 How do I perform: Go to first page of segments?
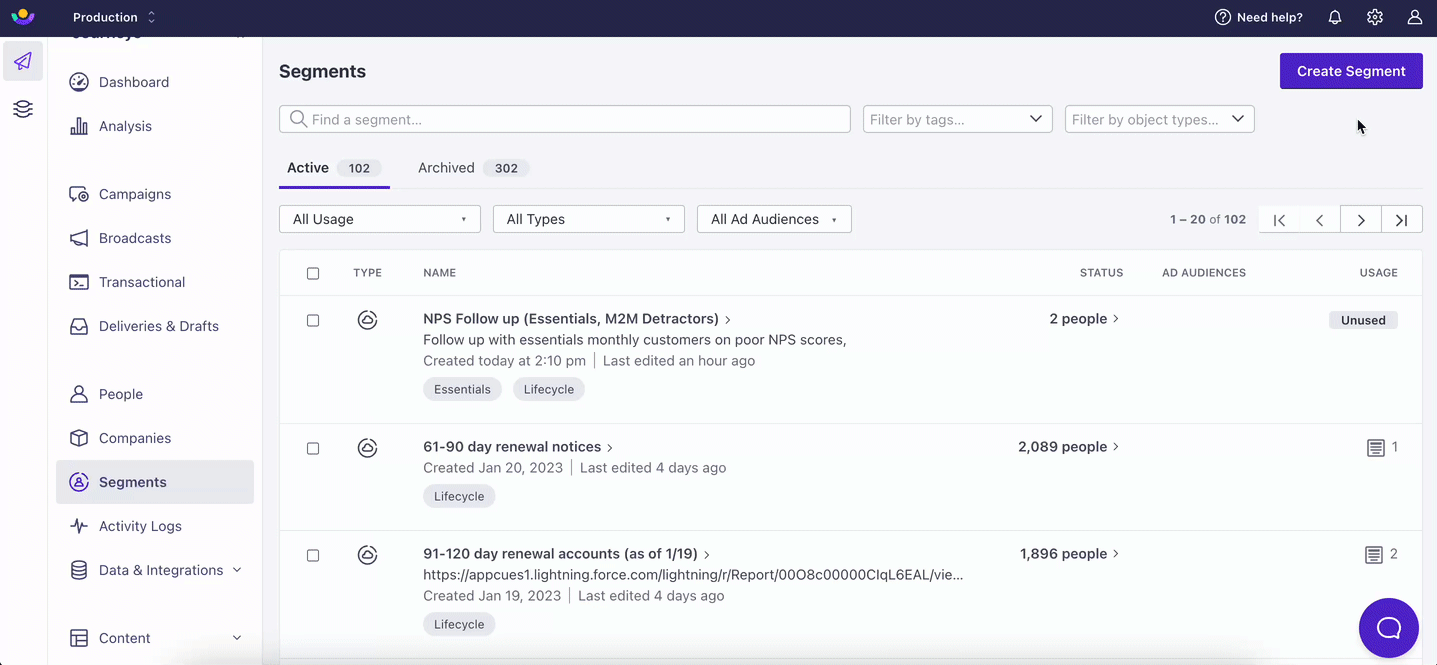coord(1280,220)
